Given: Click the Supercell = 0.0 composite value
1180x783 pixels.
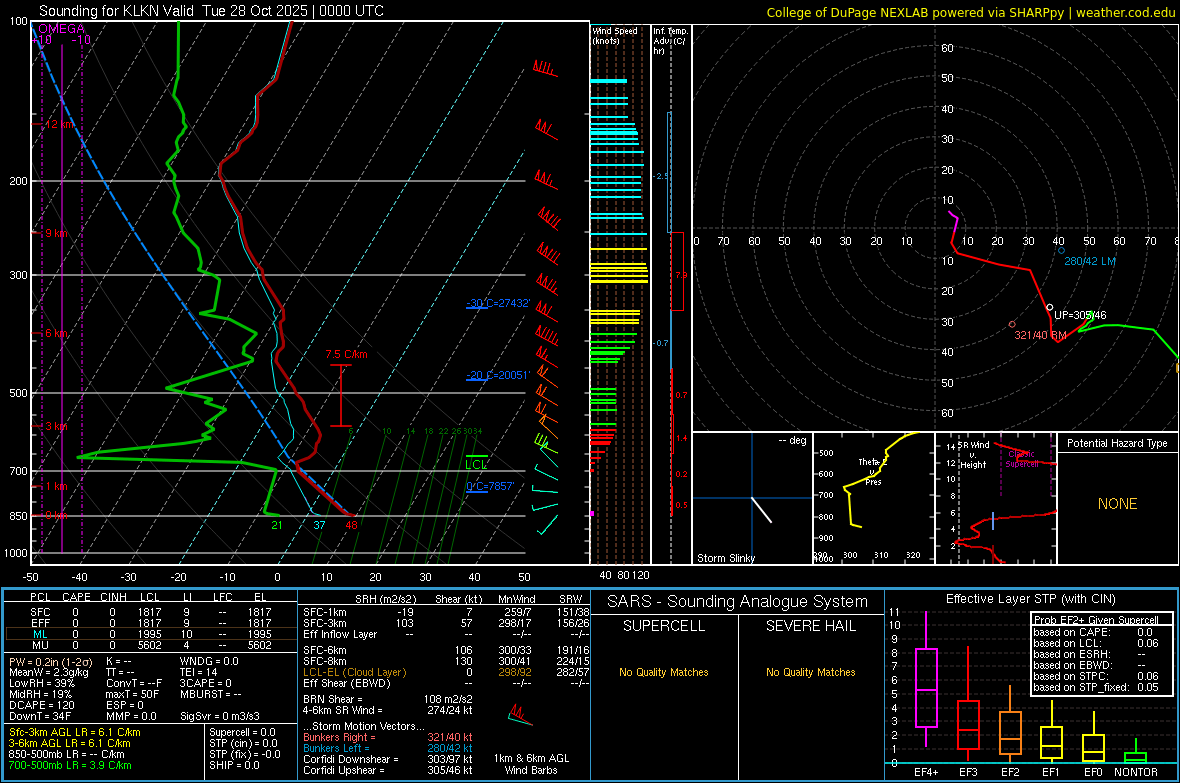Looking at the screenshot, I should pyautogui.click(x=242, y=732).
